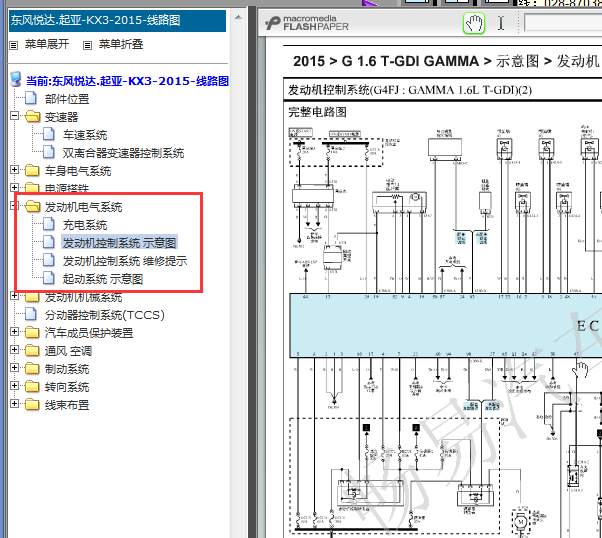This screenshot has height=538, width=602.
Task: Expand the 汽车成员保护装置 tree node
Action: [14, 331]
